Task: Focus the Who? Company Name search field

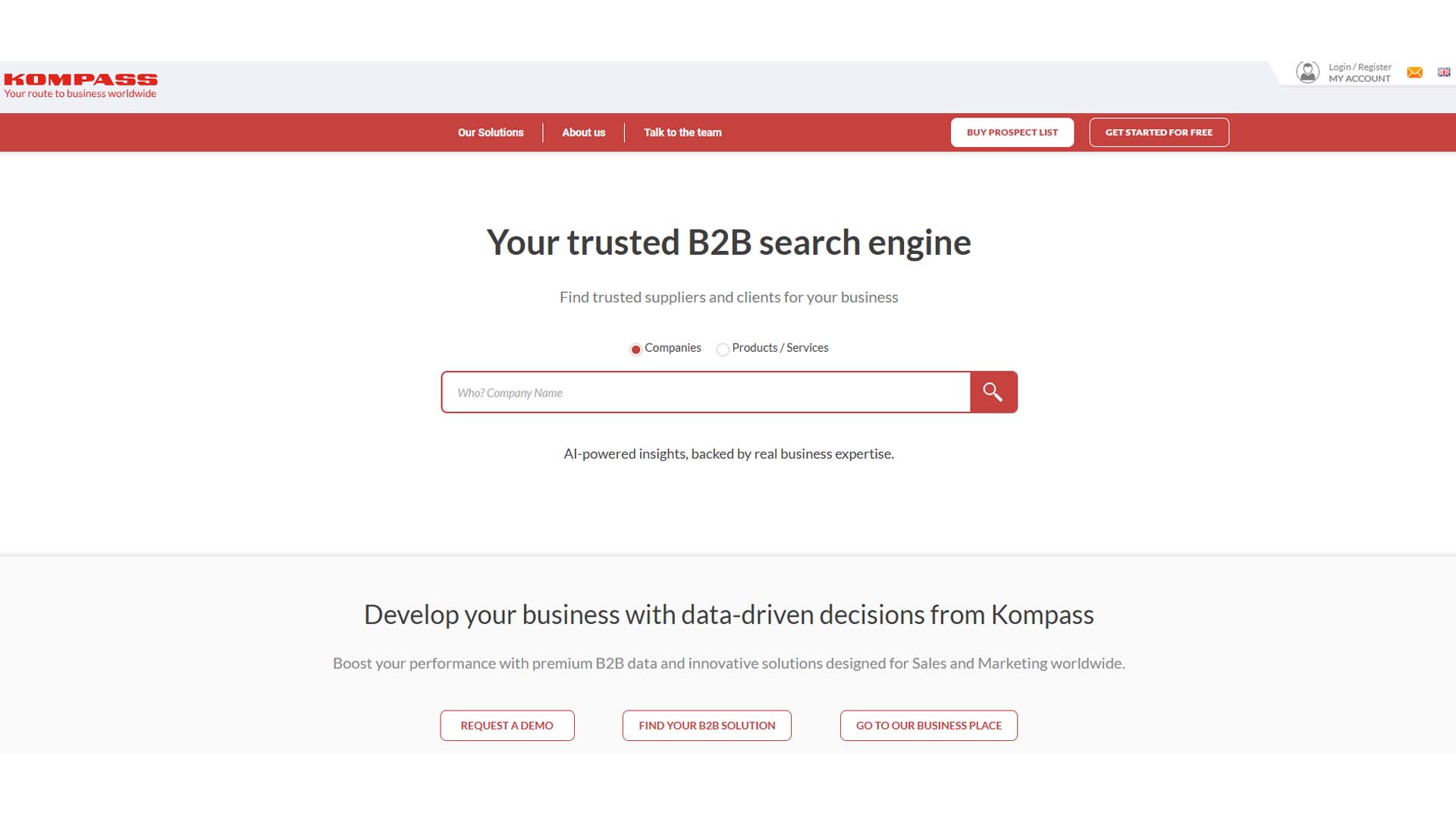Action: tap(706, 392)
